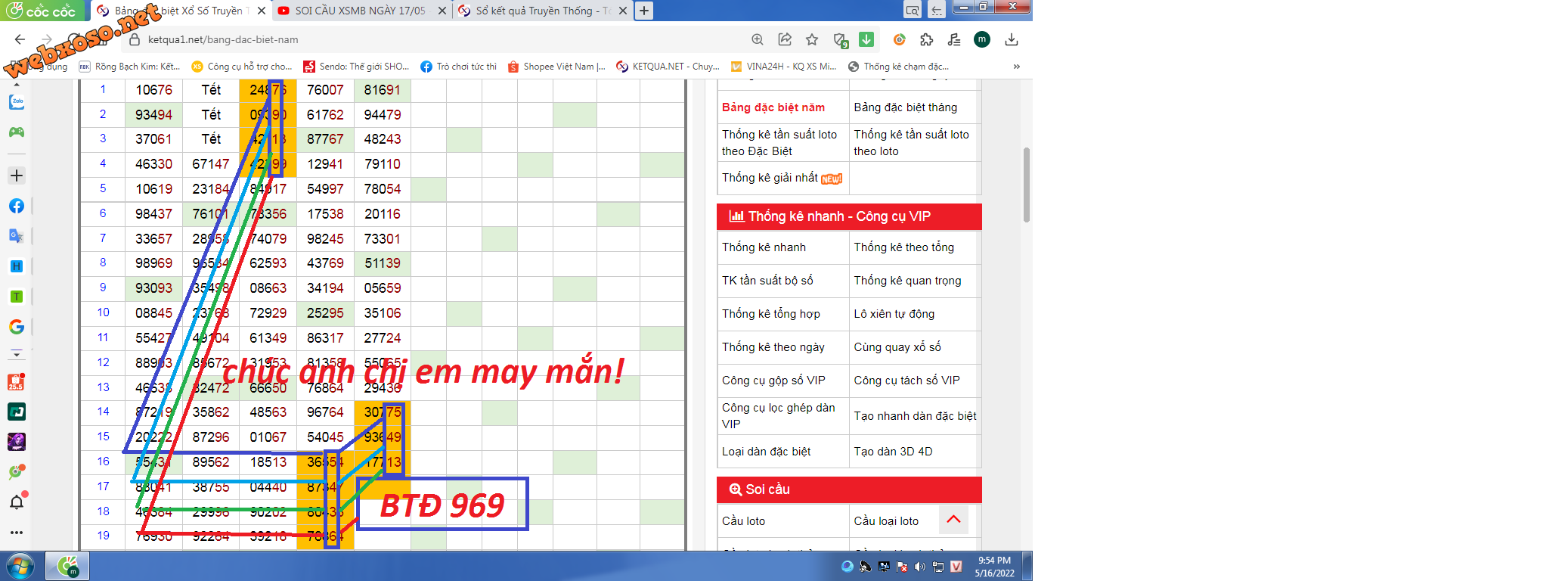Image resolution: width=1568 pixels, height=581 pixels.
Task: Bookmark this page with the star
Action: 812,39
